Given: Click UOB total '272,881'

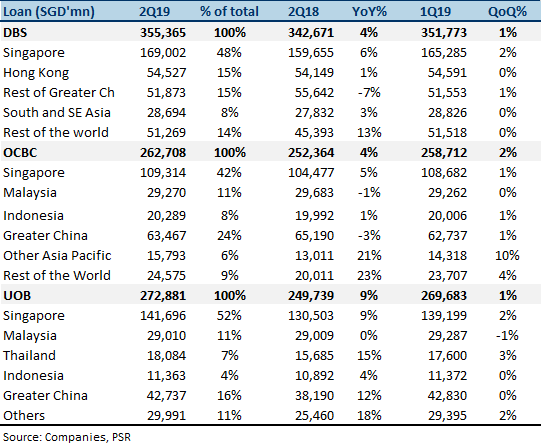Looking at the screenshot, I should [x=163, y=296].
